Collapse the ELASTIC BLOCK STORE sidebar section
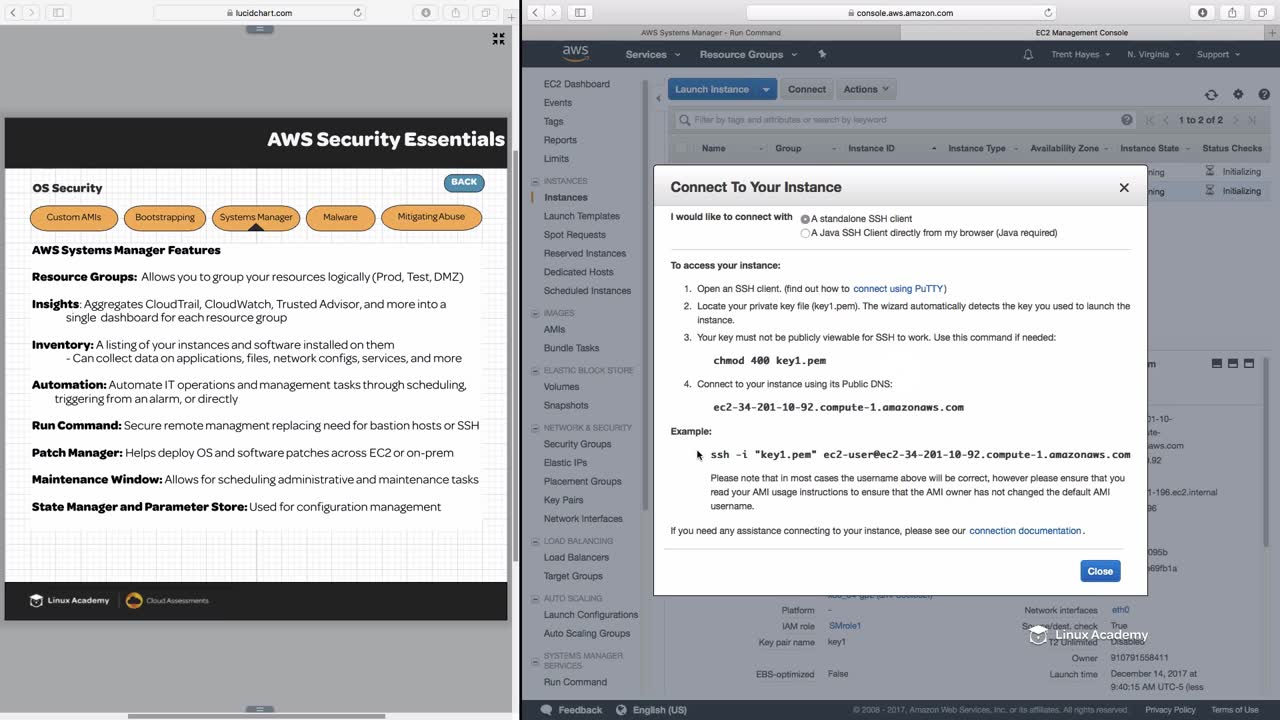1280x720 pixels. 536,370
